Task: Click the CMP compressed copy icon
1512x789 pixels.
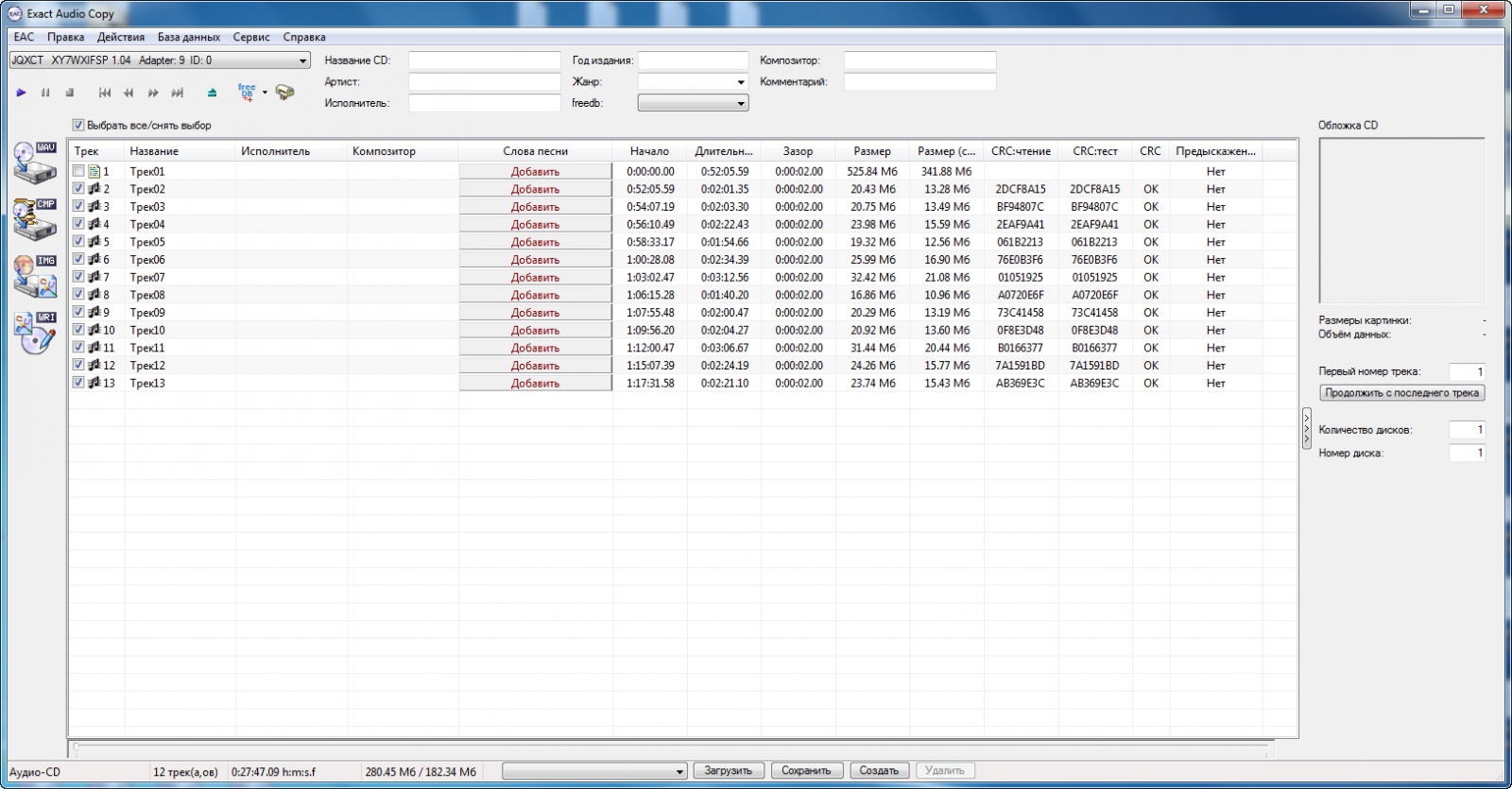Action: coord(36,219)
